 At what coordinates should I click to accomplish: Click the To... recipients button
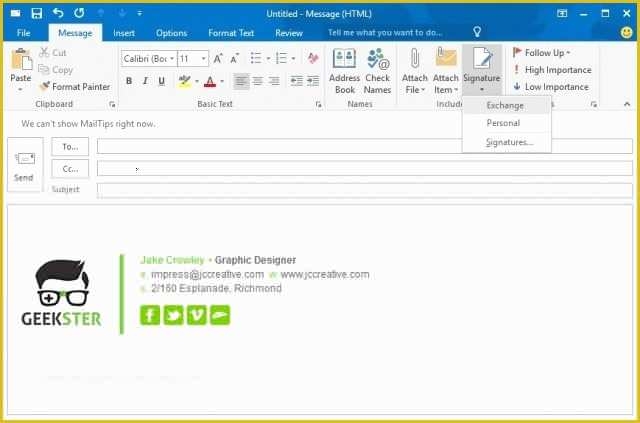tap(70, 146)
